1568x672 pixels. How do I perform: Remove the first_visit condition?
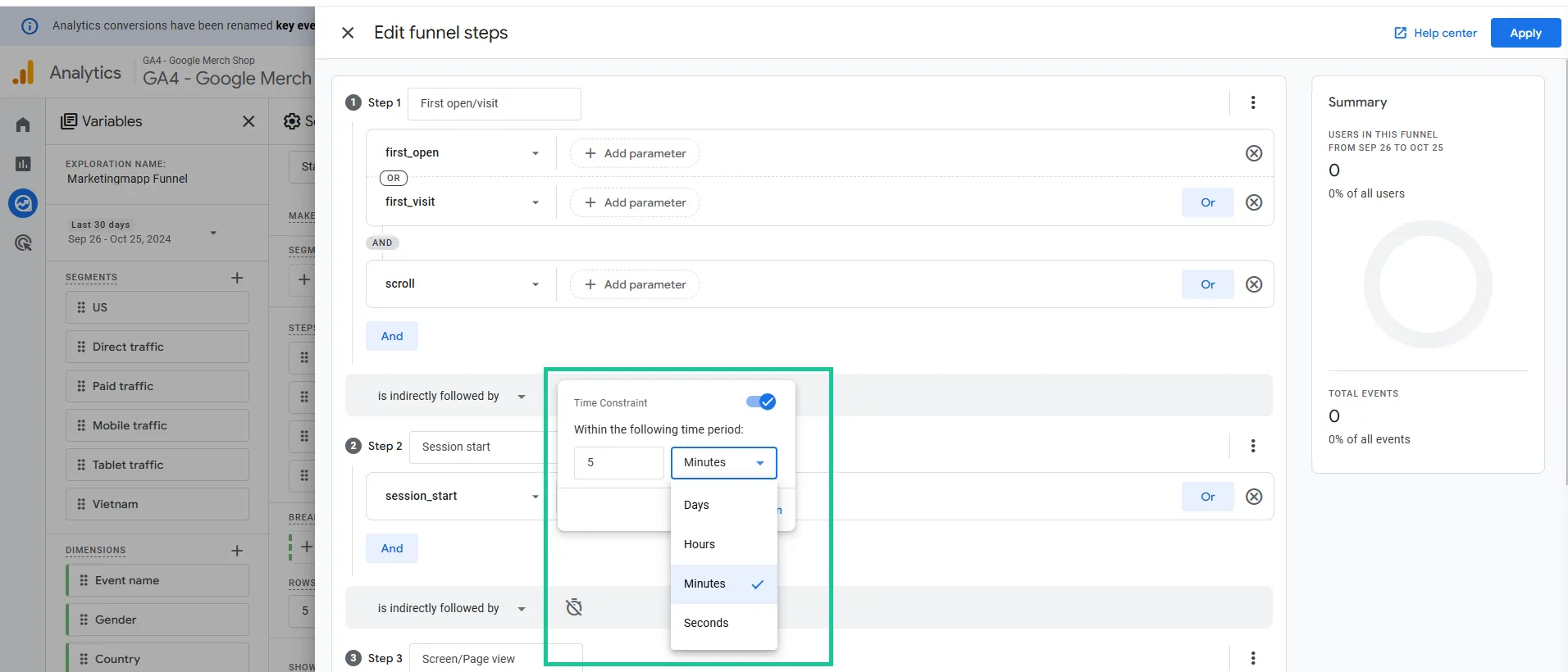point(1254,202)
